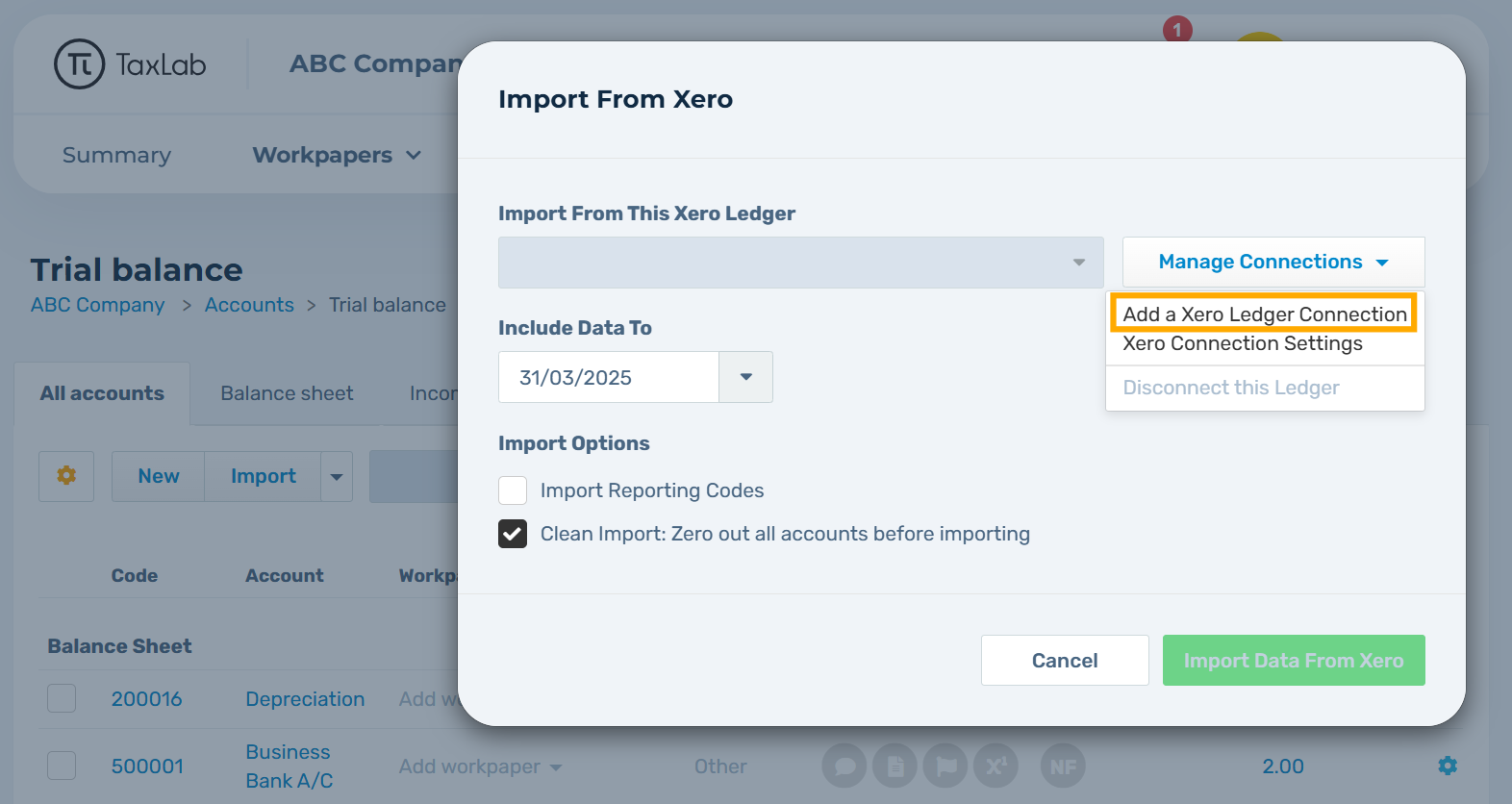Click the Account column header
The width and height of the screenshot is (1512, 804).
coord(284,576)
